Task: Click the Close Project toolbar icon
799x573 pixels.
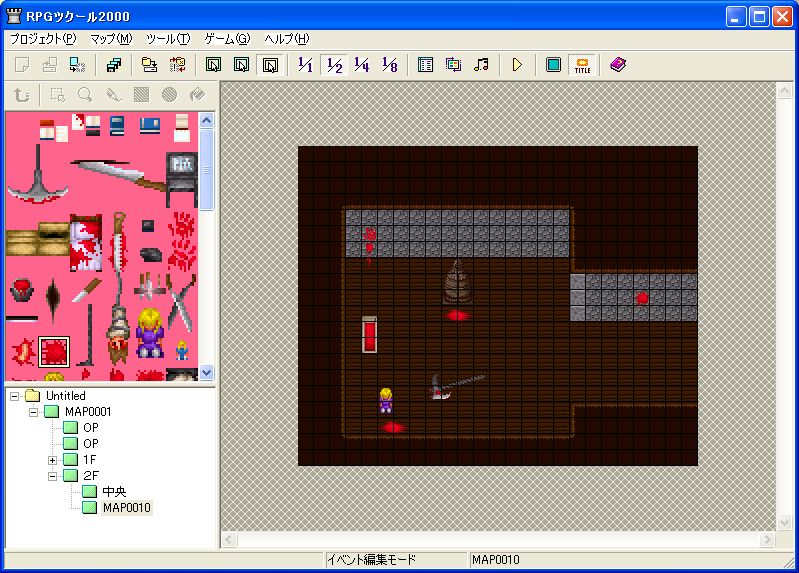Action: pyautogui.click(x=77, y=65)
